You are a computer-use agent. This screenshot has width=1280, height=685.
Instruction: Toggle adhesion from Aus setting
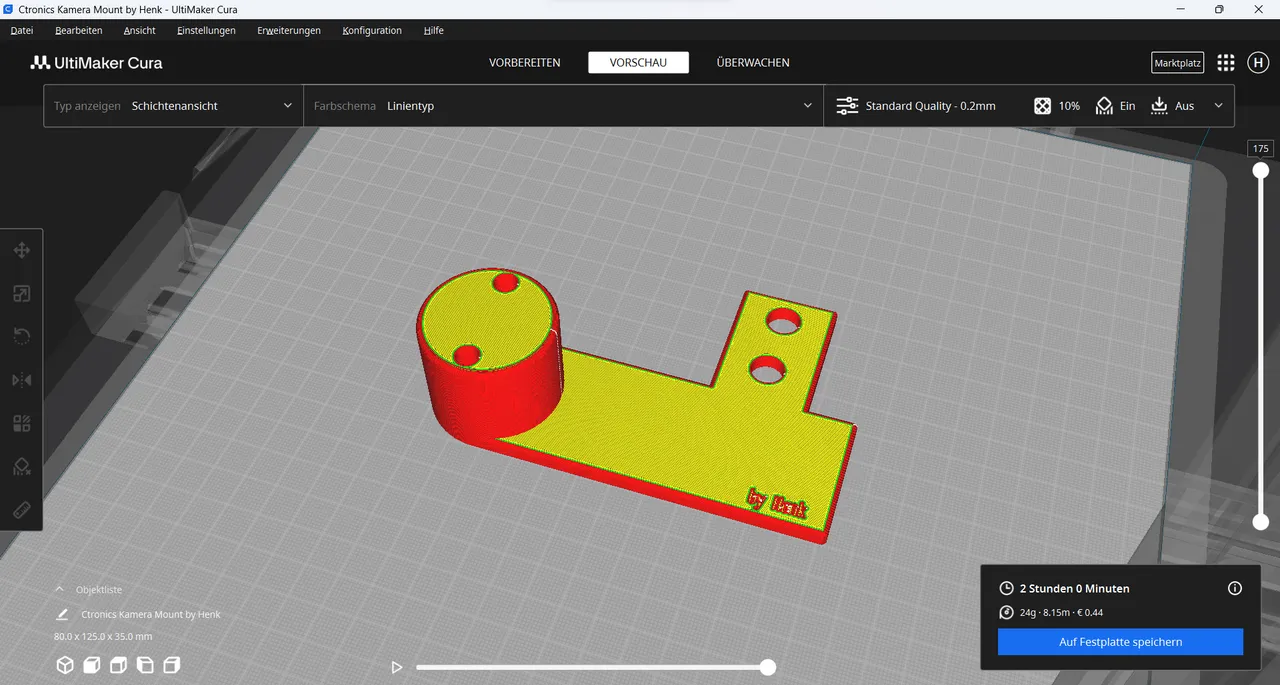pyautogui.click(x=1174, y=105)
